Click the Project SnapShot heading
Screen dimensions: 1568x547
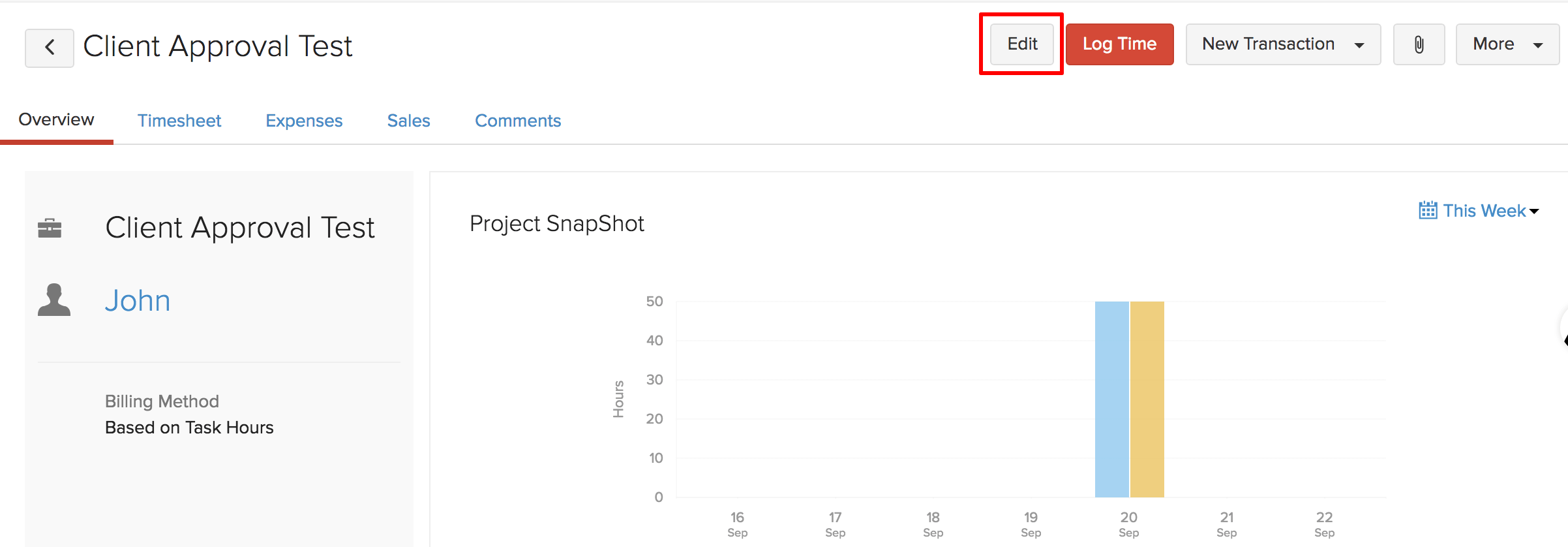[556, 224]
